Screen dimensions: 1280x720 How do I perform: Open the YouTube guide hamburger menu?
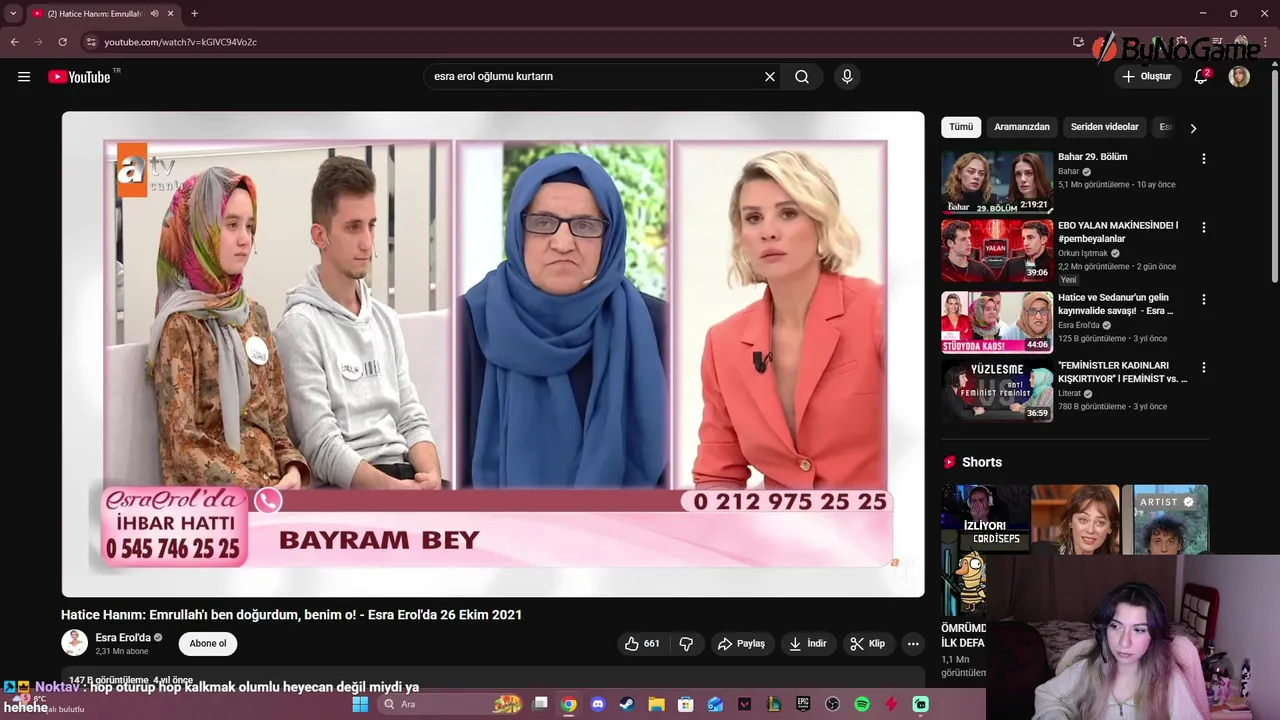[24, 77]
